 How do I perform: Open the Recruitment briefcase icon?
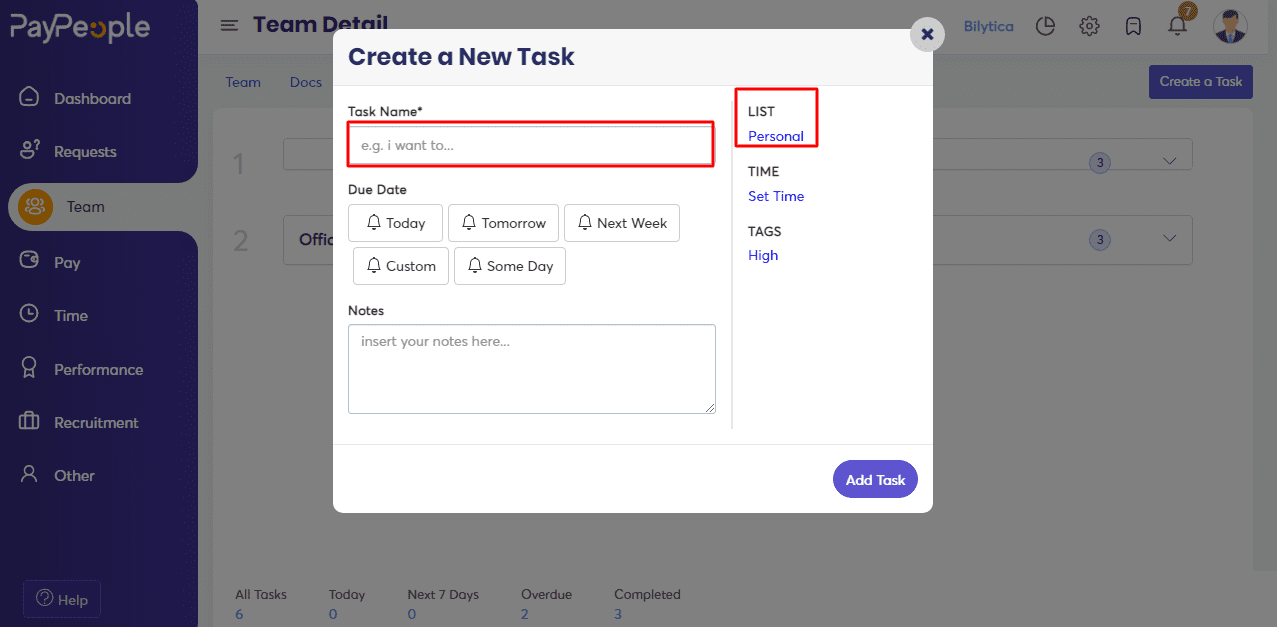29,421
